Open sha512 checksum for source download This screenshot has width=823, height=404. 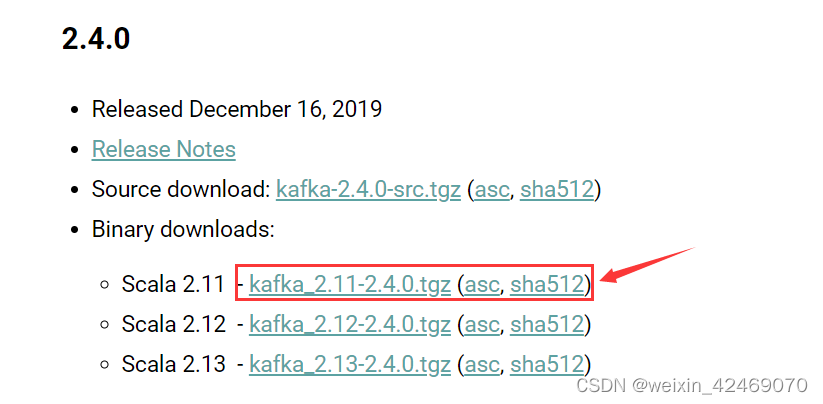pyautogui.click(x=556, y=189)
